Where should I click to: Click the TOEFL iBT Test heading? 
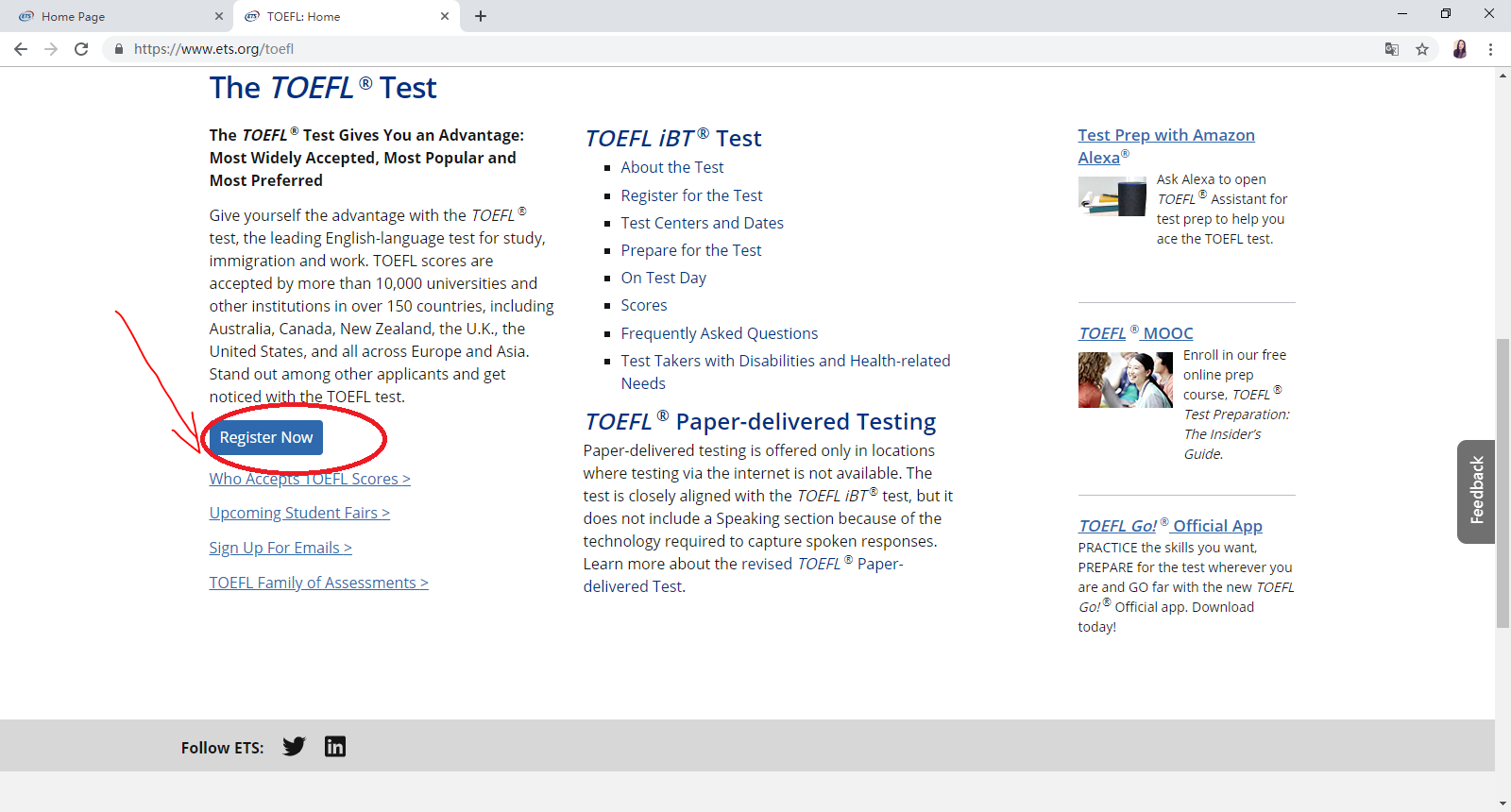(x=673, y=138)
